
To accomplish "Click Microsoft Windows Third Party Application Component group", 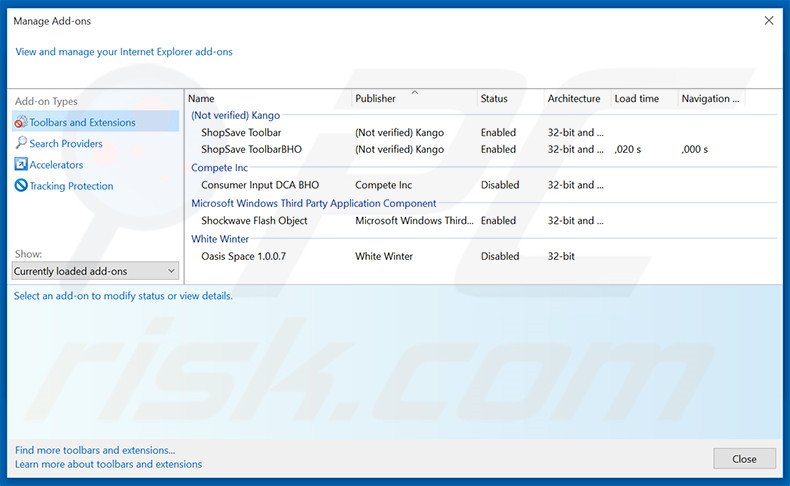I will (313, 203).
